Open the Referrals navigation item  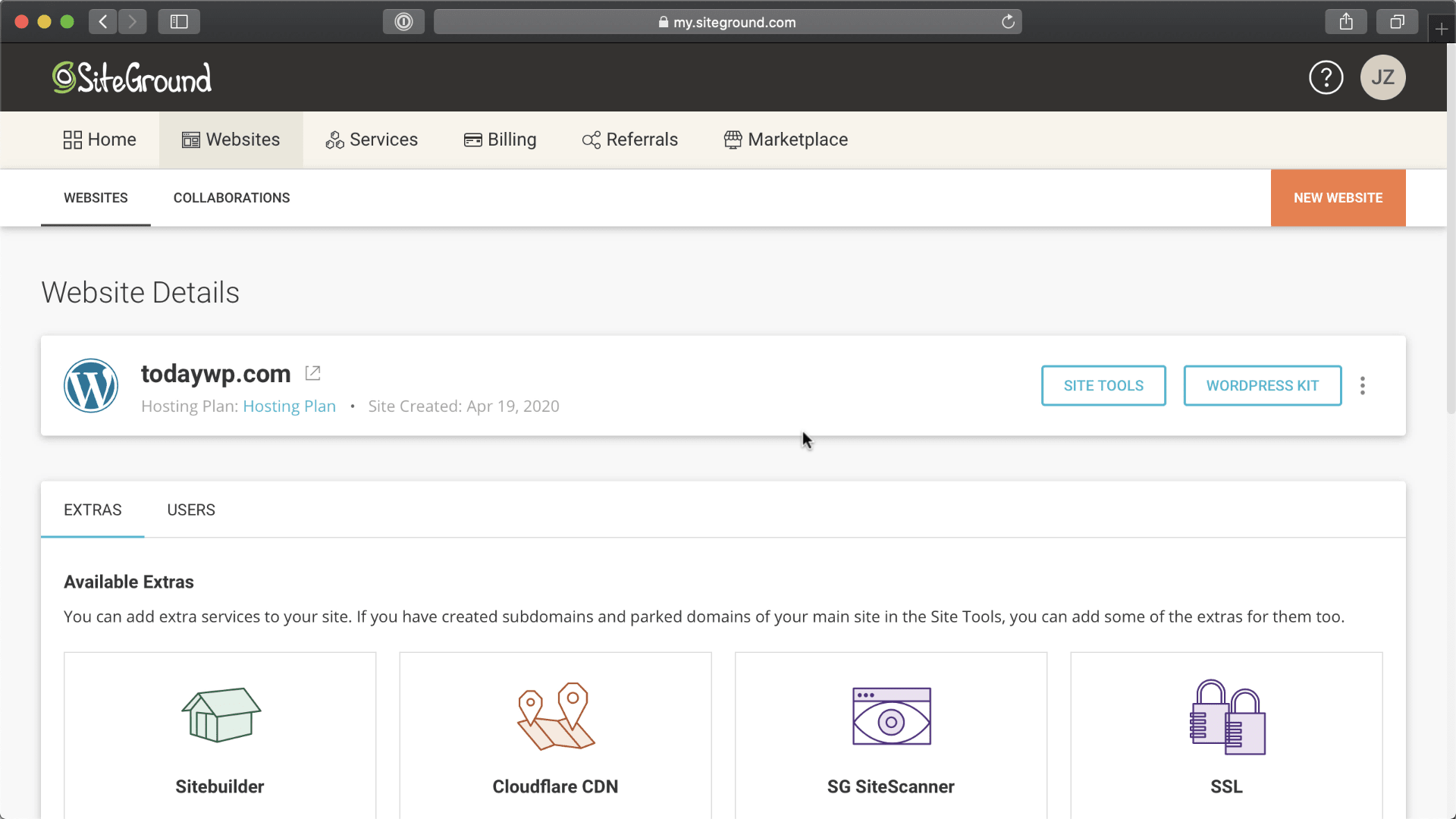click(x=630, y=140)
